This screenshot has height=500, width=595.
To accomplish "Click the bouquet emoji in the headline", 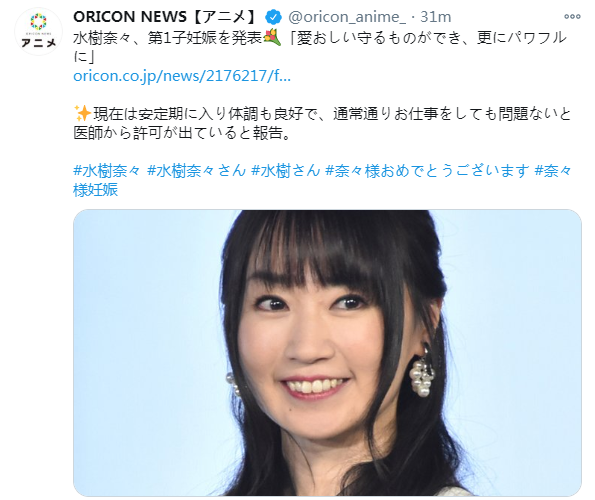I will (x=272, y=38).
